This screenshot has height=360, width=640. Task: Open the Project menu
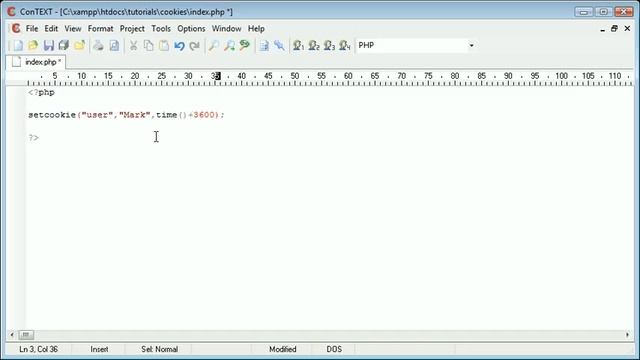click(132, 29)
